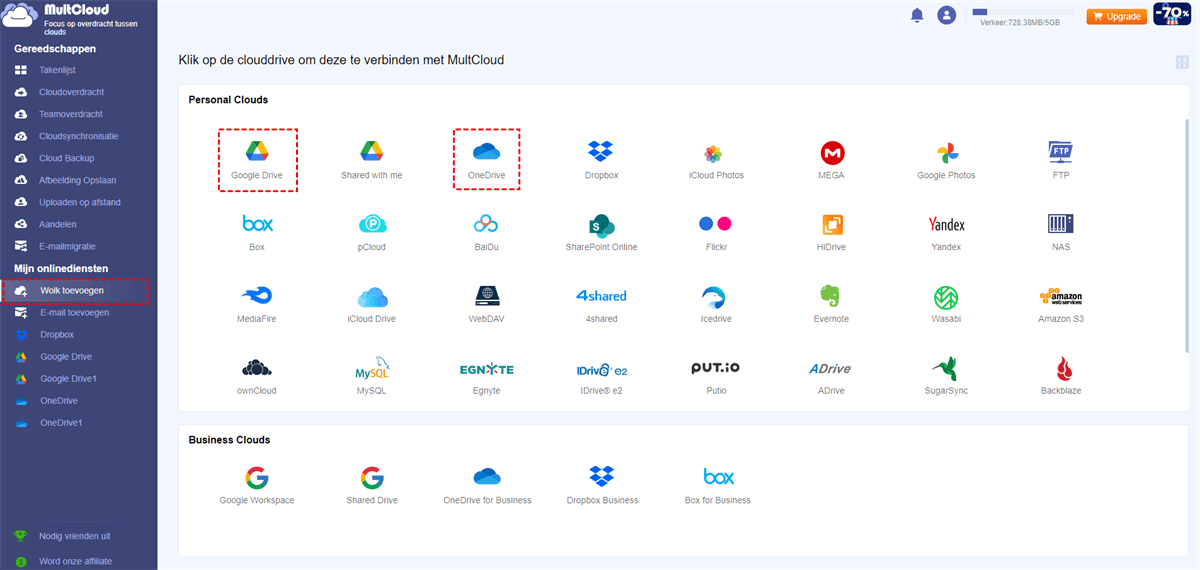Choose IDrive e2 storage

click(601, 369)
